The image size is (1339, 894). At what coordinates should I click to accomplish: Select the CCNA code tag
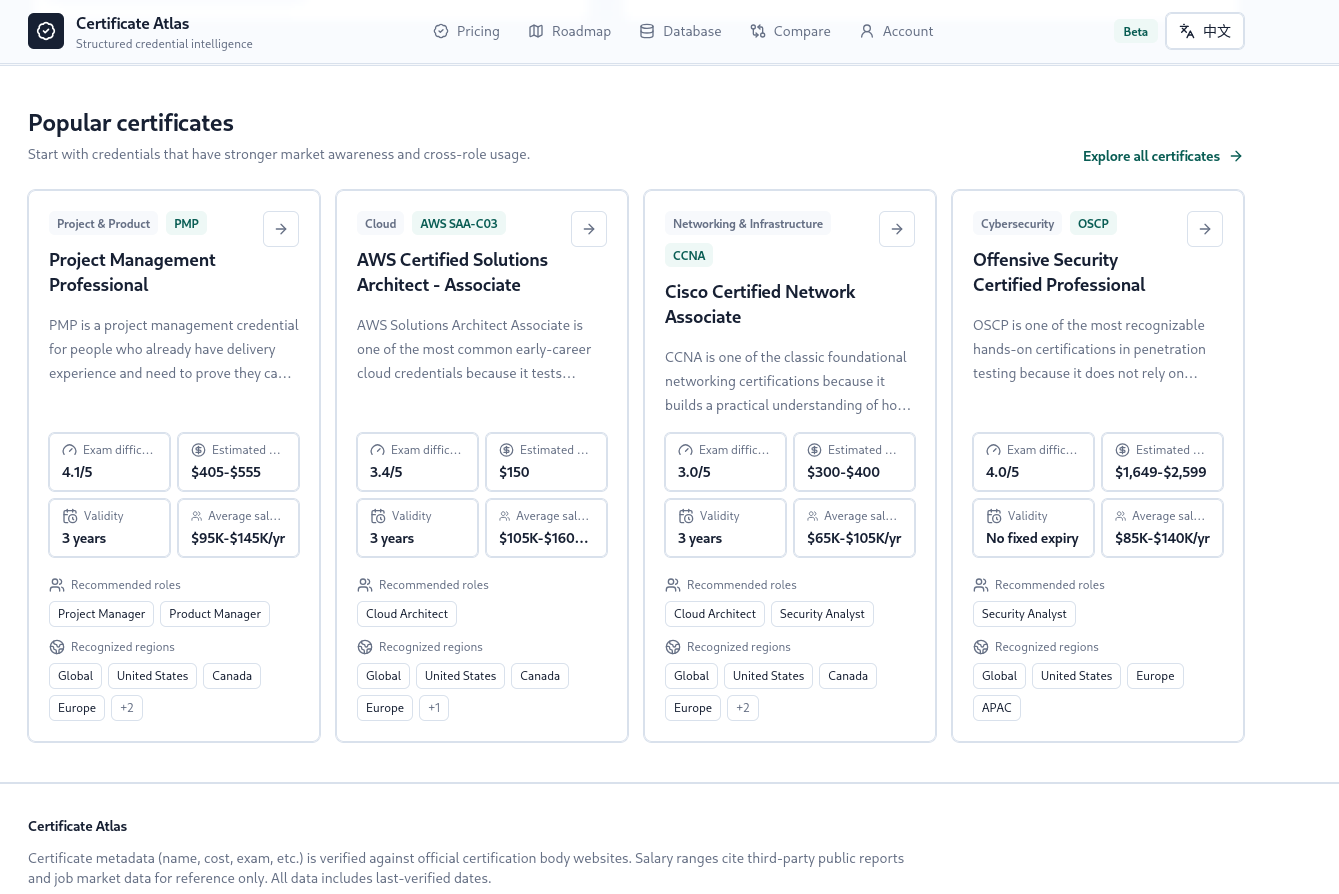coord(689,256)
